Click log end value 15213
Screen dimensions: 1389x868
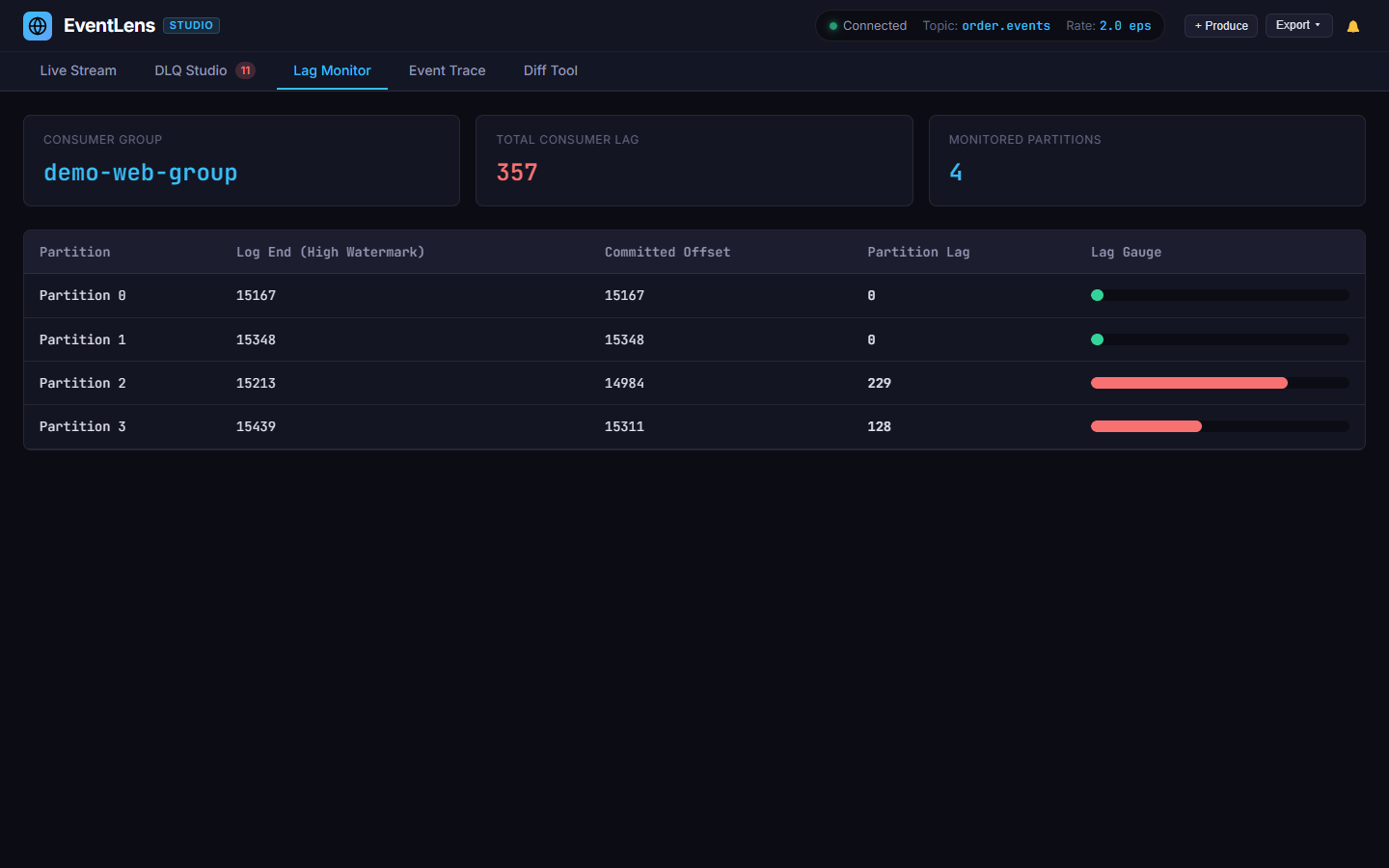(x=256, y=383)
